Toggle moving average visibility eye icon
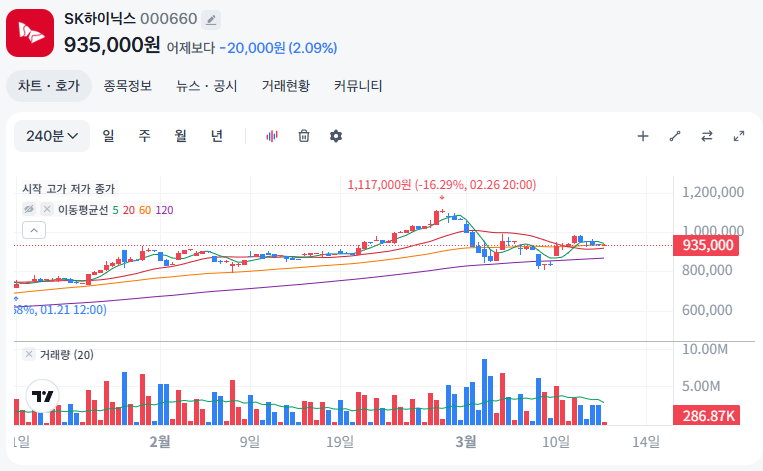The image size is (763, 471). click(29, 209)
